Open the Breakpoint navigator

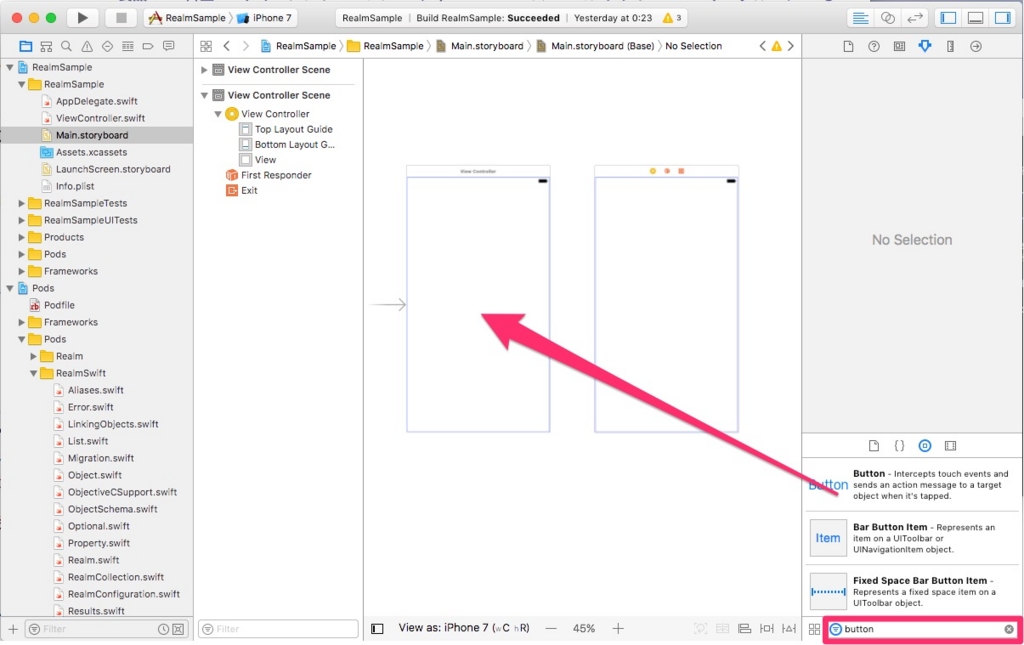pyautogui.click(x=148, y=46)
